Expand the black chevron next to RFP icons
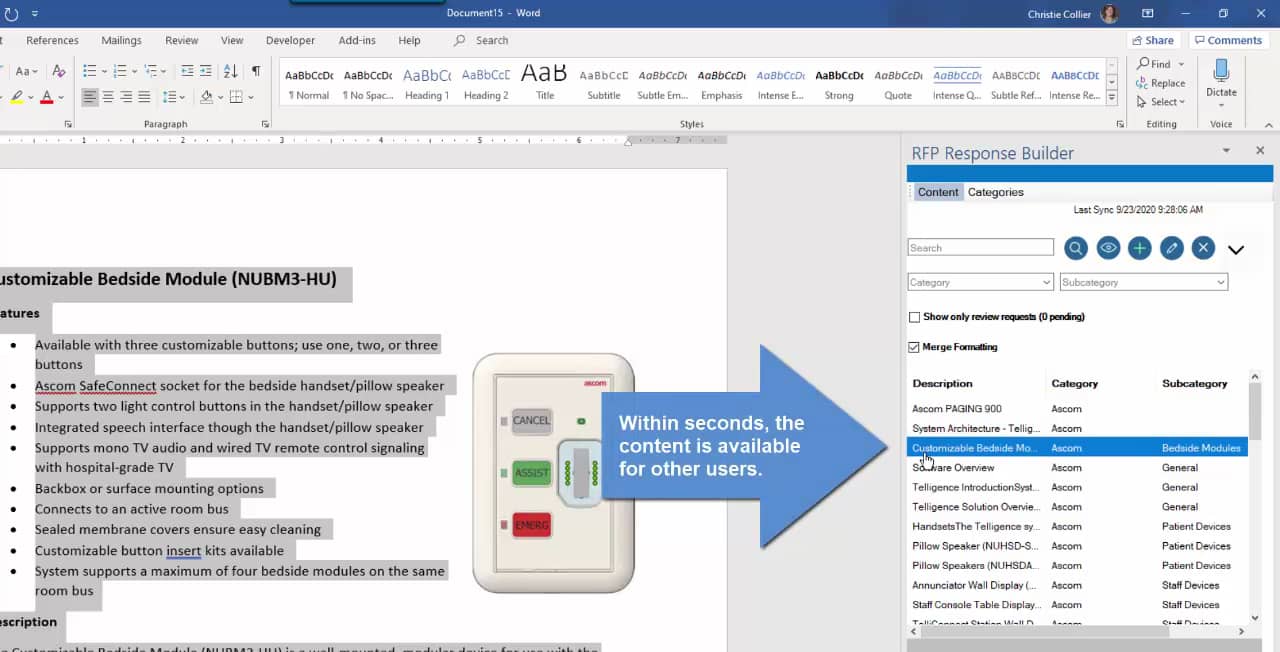Screen dimensions: 1280x652 coord(1236,250)
